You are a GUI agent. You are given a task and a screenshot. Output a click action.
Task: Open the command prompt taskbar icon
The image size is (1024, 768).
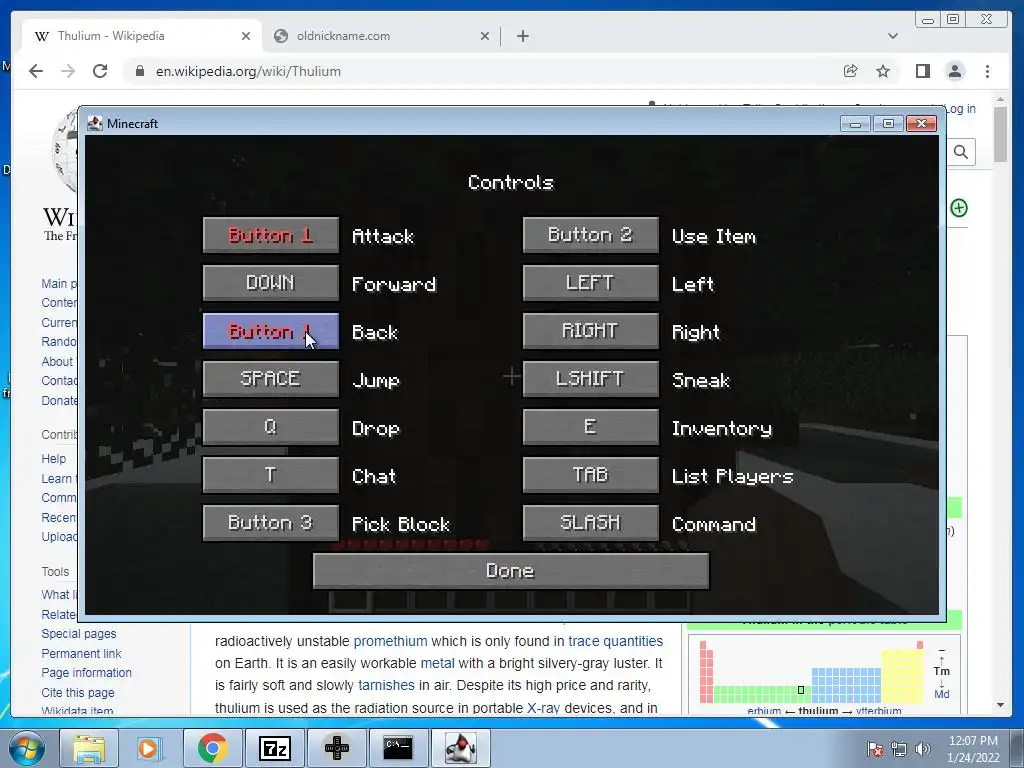(398, 748)
